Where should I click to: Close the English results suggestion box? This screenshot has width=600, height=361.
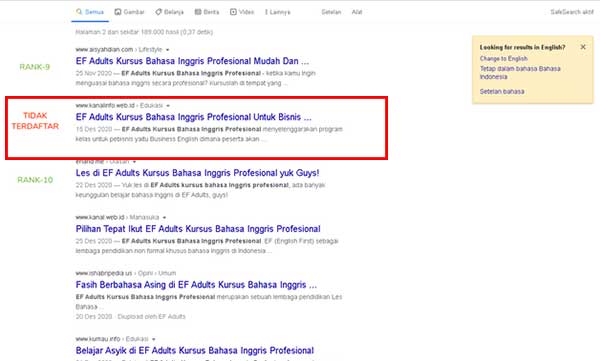click(583, 47)
